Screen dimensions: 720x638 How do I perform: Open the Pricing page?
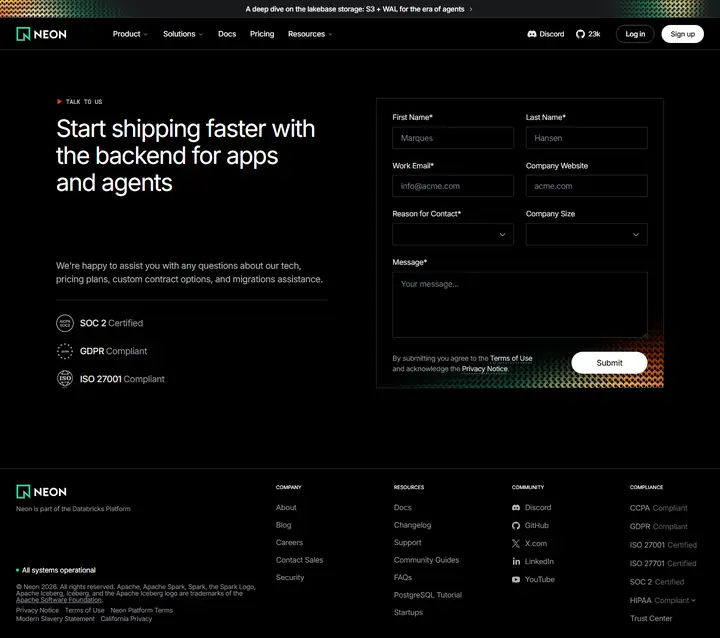[x=262, y=34]
